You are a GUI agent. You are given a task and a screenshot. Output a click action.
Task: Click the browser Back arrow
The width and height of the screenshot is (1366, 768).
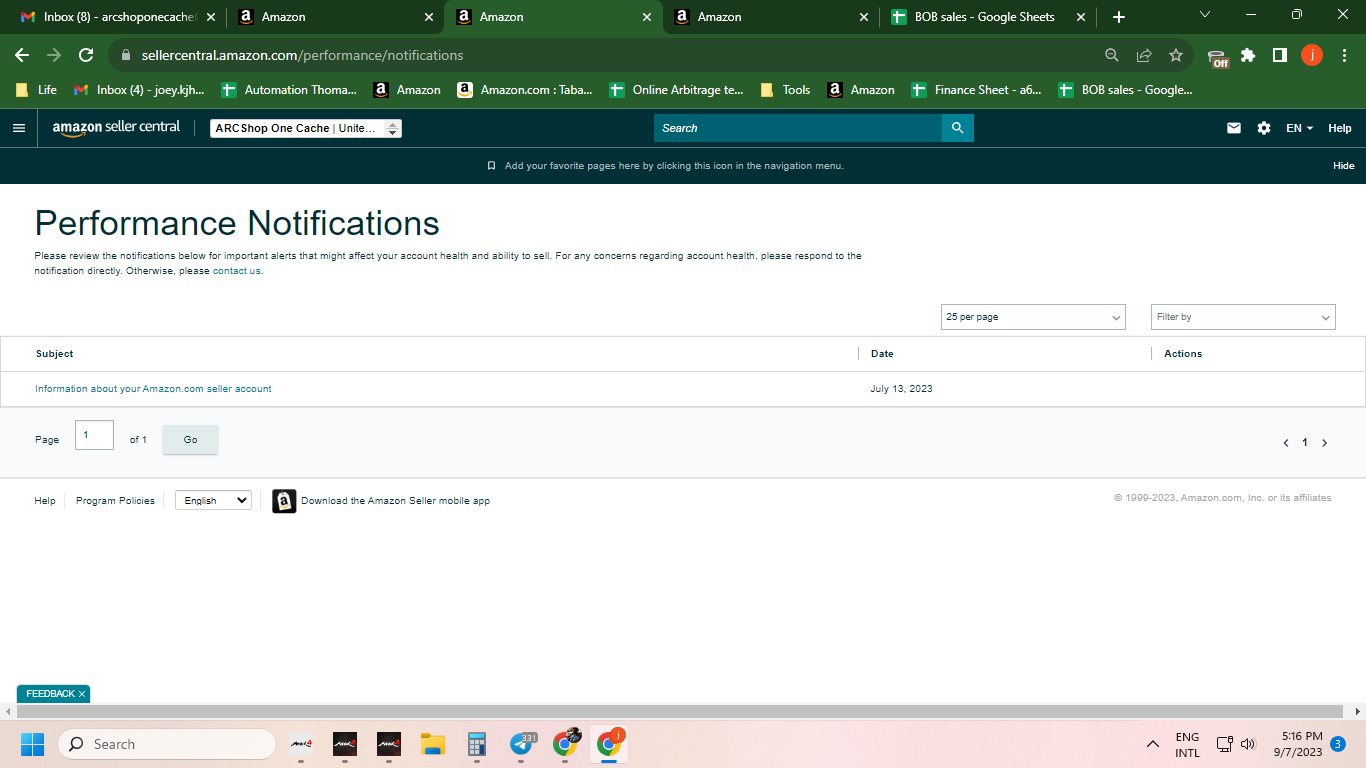coord(22,55)
